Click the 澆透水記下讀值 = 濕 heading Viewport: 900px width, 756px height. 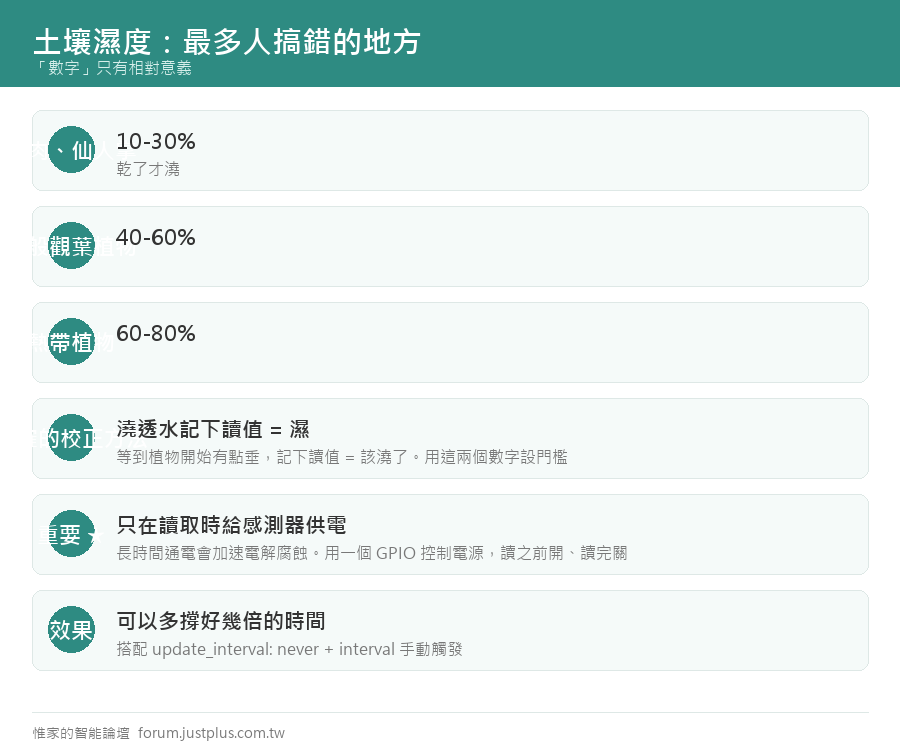213,429
